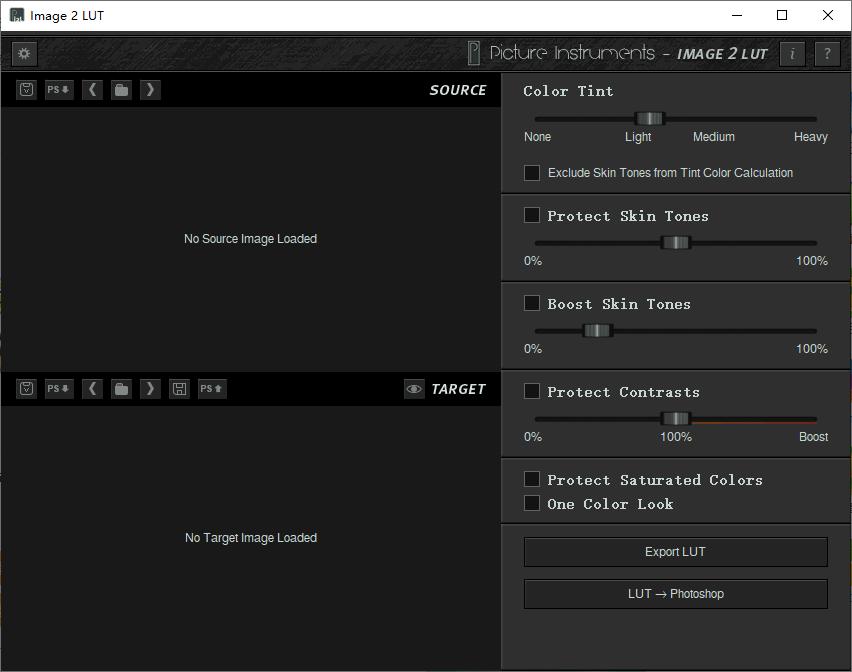Enable the Protect Saturated Colors checkbox
Image resolution: width=852 pixels, height=672 pixels.
(532, 479)
